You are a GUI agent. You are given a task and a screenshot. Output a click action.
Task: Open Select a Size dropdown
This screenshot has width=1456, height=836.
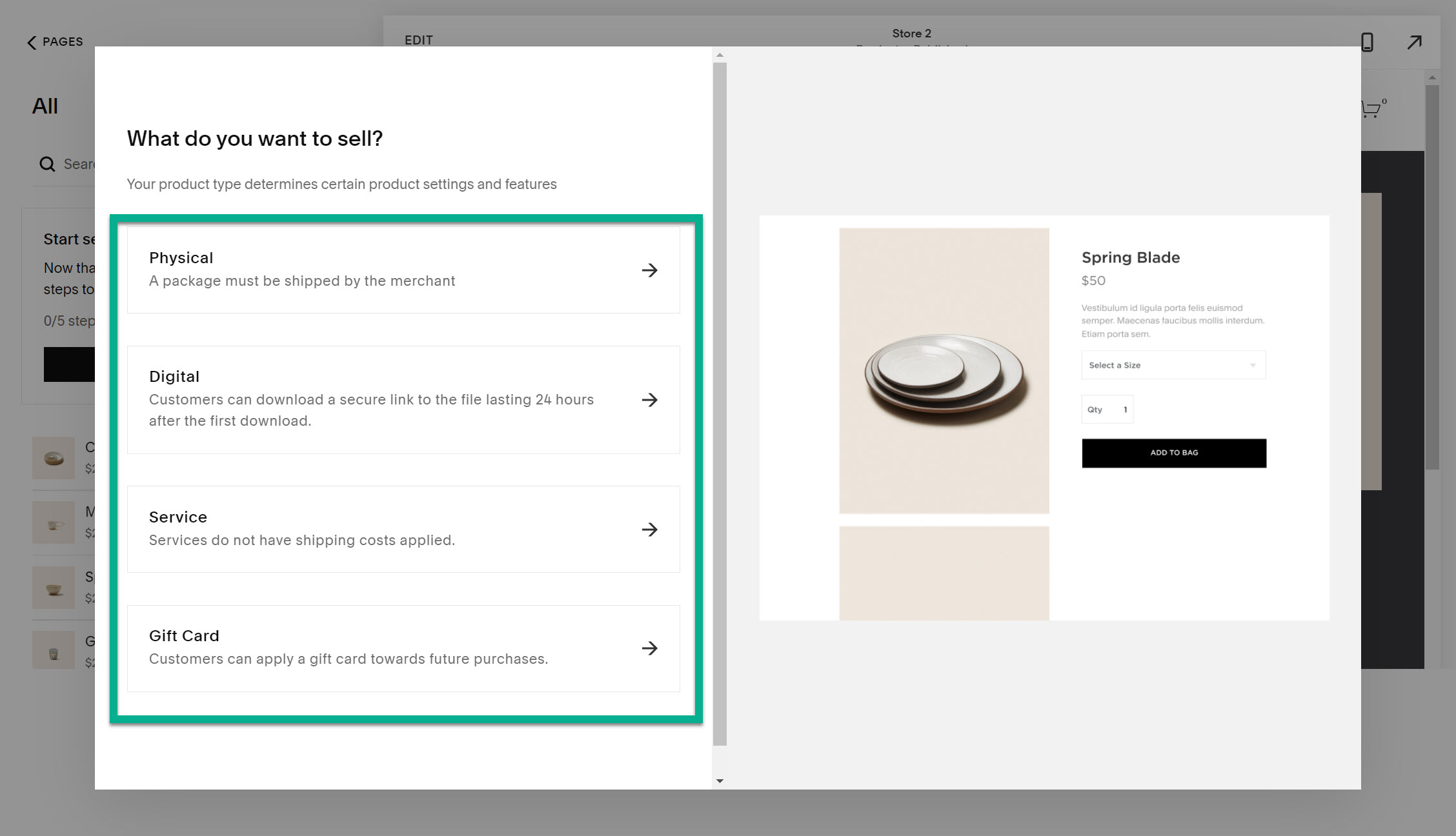[1173, 365]
